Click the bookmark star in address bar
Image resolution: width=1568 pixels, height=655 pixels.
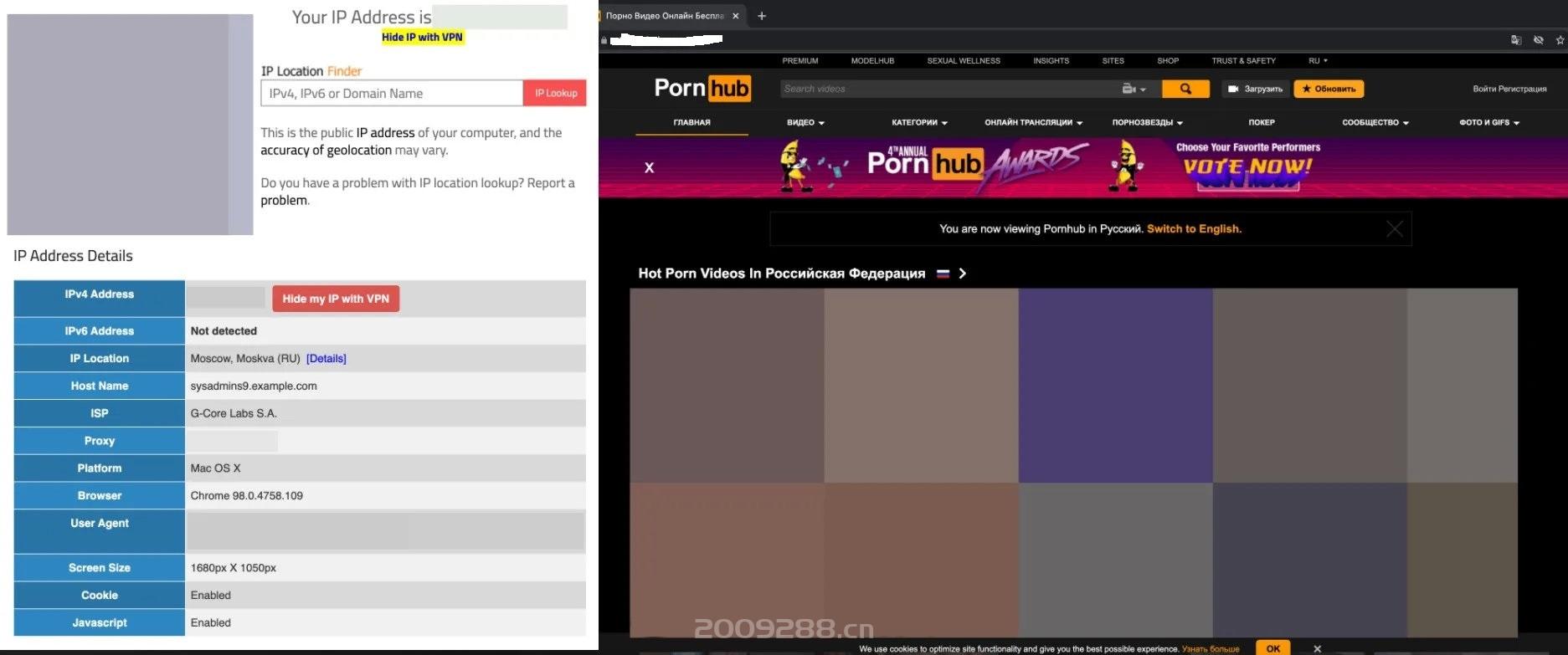click(1560, 40)
